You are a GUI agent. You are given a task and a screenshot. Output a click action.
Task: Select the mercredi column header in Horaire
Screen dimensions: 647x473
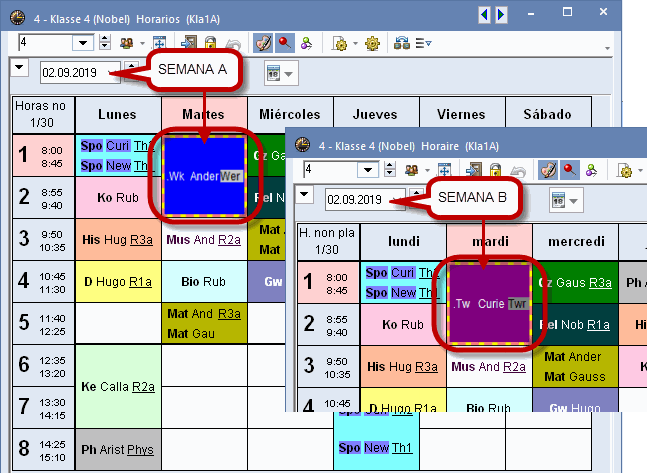click(576, 241)
